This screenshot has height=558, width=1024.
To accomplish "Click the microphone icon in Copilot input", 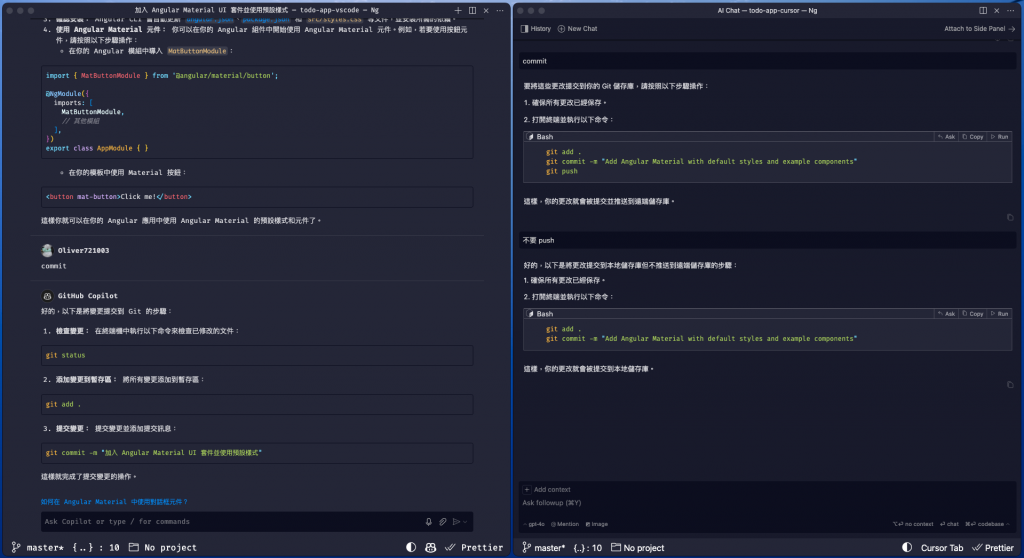I will click(x=428, y=521).
